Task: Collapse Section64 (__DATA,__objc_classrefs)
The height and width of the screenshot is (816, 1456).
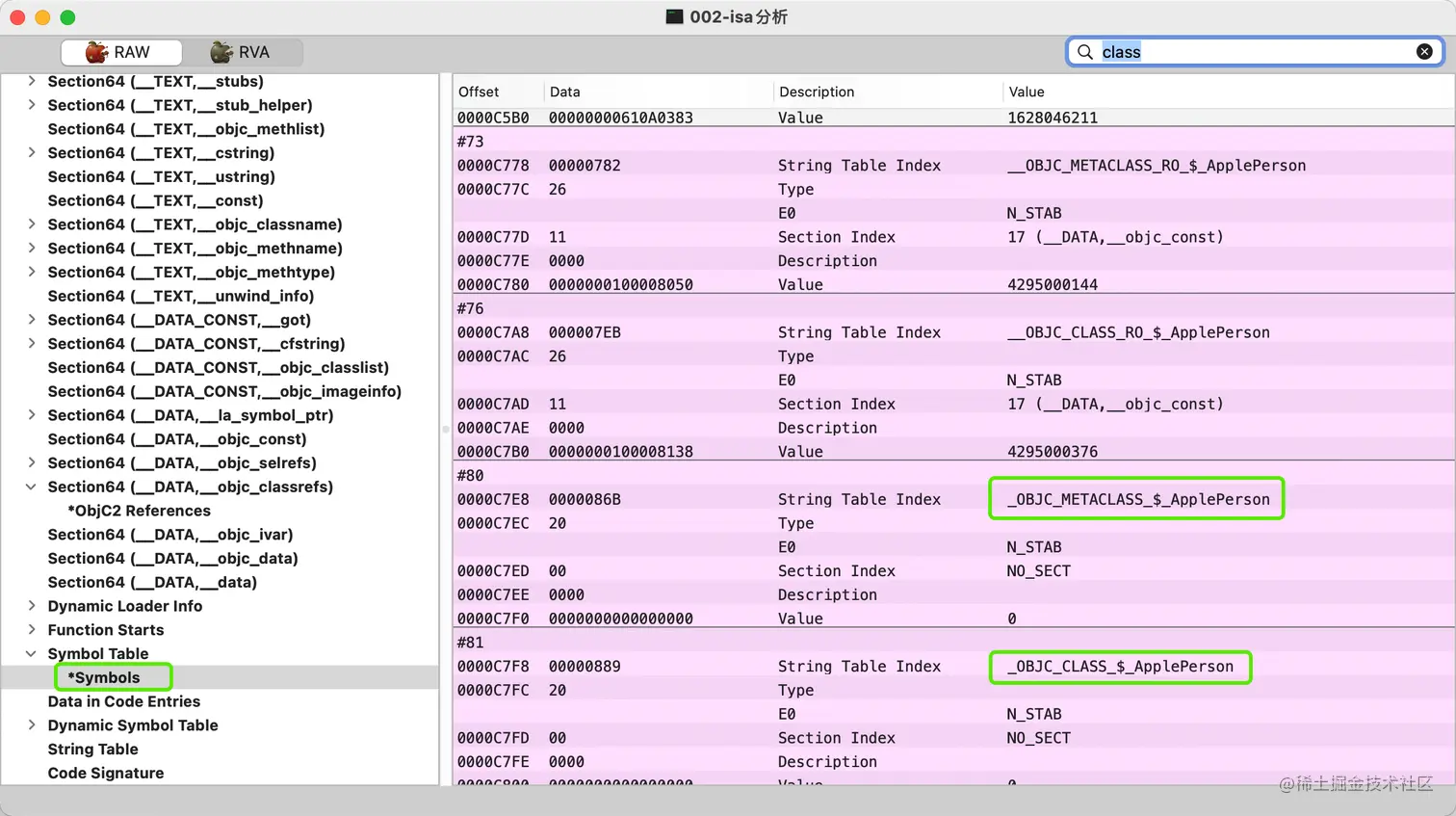Action: tap(32, 487)
